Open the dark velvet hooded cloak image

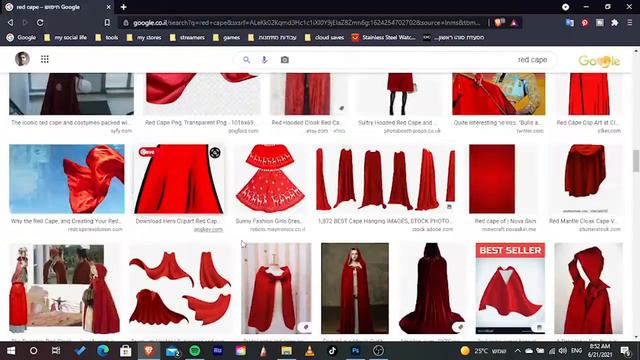point(432,288)
